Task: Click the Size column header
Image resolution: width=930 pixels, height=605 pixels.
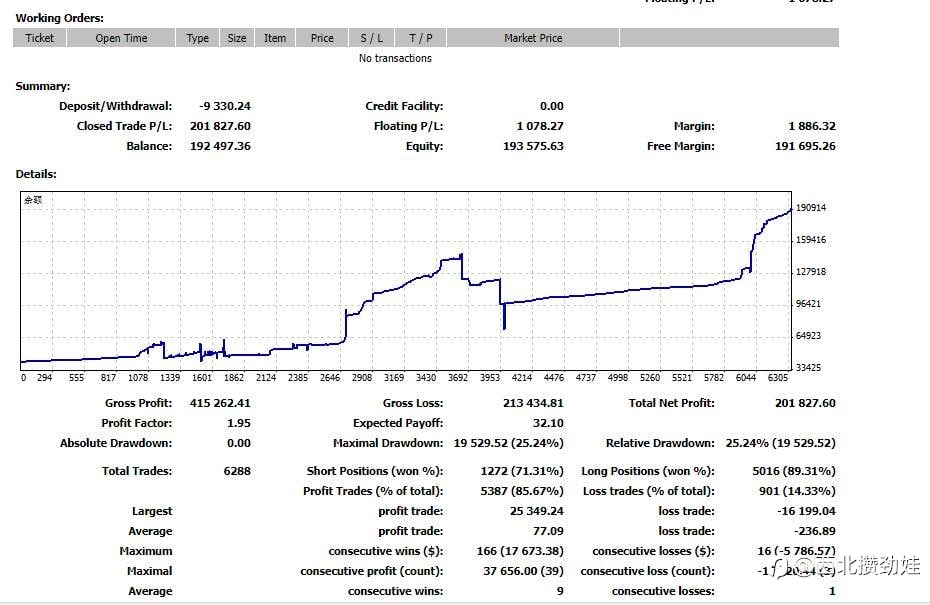Action: point(237,38)
